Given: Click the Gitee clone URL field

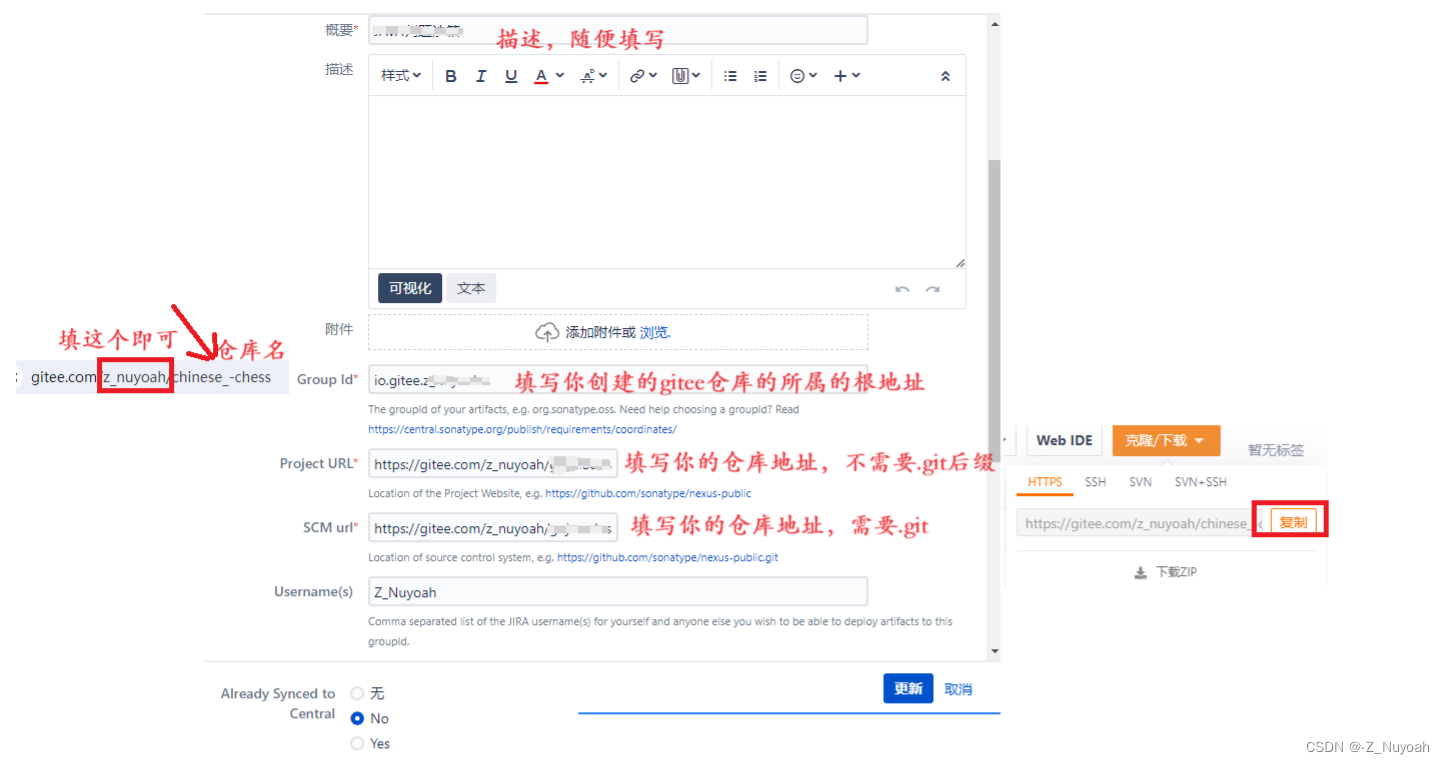Looking at the screenshot, I should coord(1140,523).
